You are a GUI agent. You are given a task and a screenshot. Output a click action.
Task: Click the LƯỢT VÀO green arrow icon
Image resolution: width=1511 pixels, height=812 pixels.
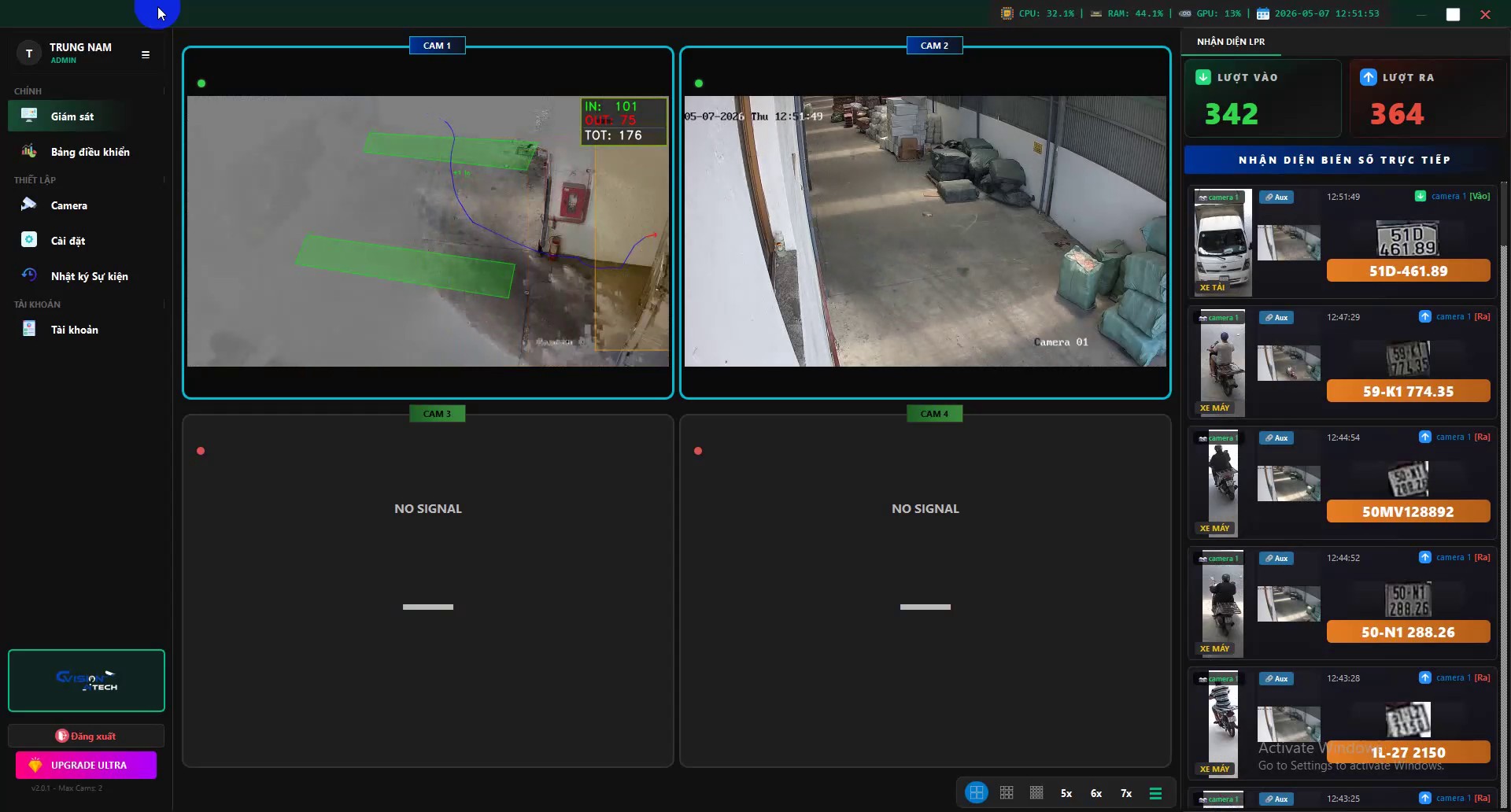[x=1203, y=77]
